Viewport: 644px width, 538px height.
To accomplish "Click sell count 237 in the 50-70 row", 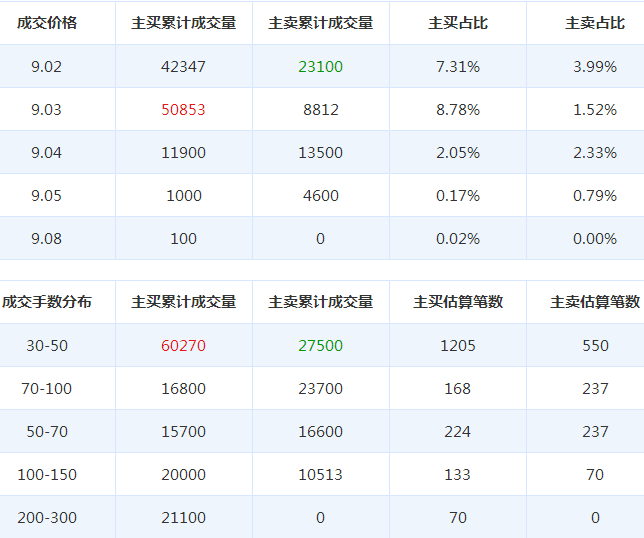I will [596, 432].
